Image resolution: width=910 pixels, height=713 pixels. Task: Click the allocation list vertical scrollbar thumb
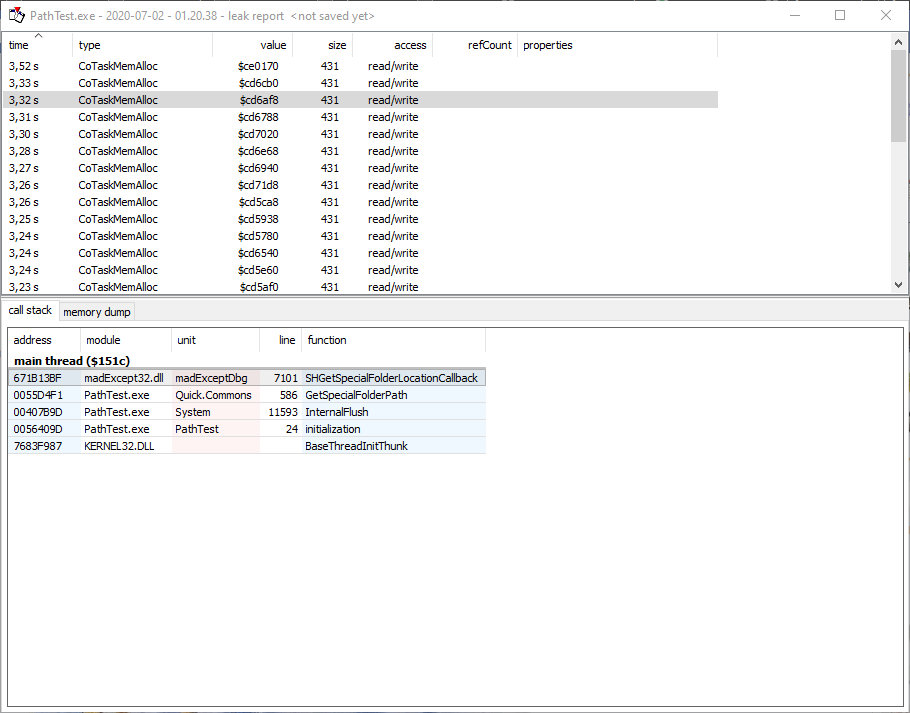(x=898, y=96)
